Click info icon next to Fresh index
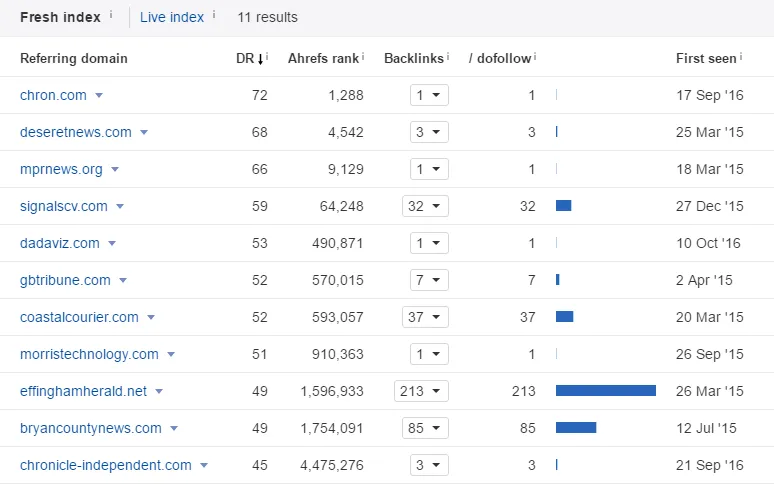This screenshot has height=486, width=774. tap(111, 15)
